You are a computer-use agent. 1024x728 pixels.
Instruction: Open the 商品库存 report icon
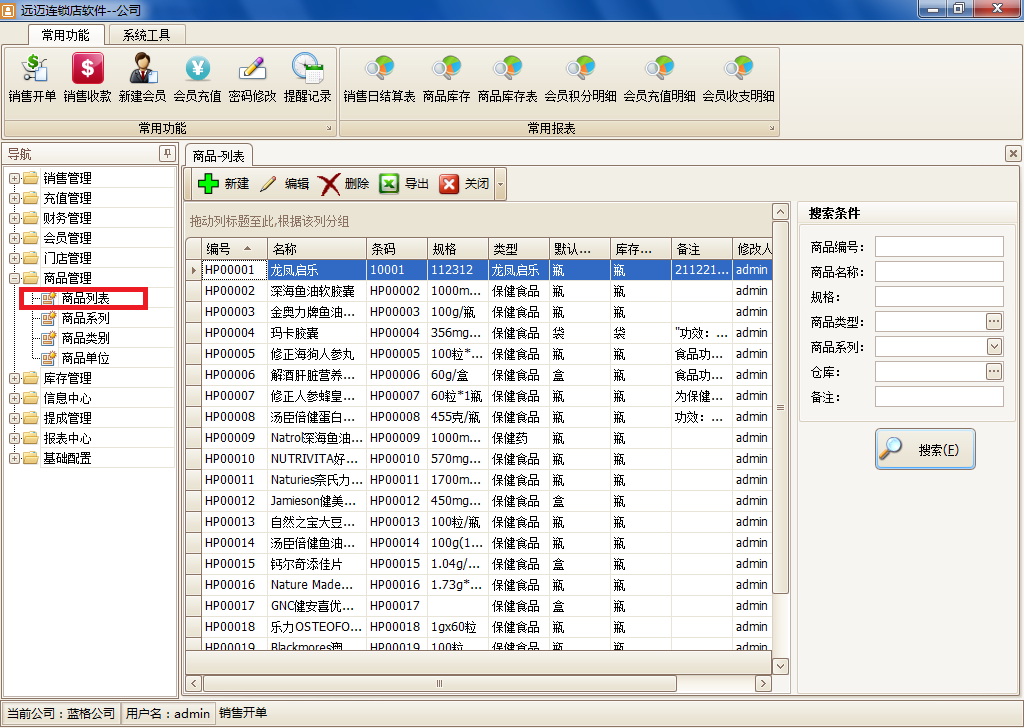pyautogui.click(x=447, y=78)
